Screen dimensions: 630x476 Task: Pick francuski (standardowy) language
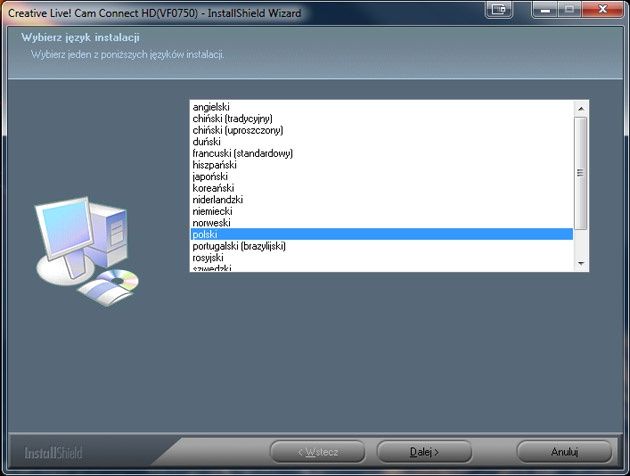click(382, 153)
